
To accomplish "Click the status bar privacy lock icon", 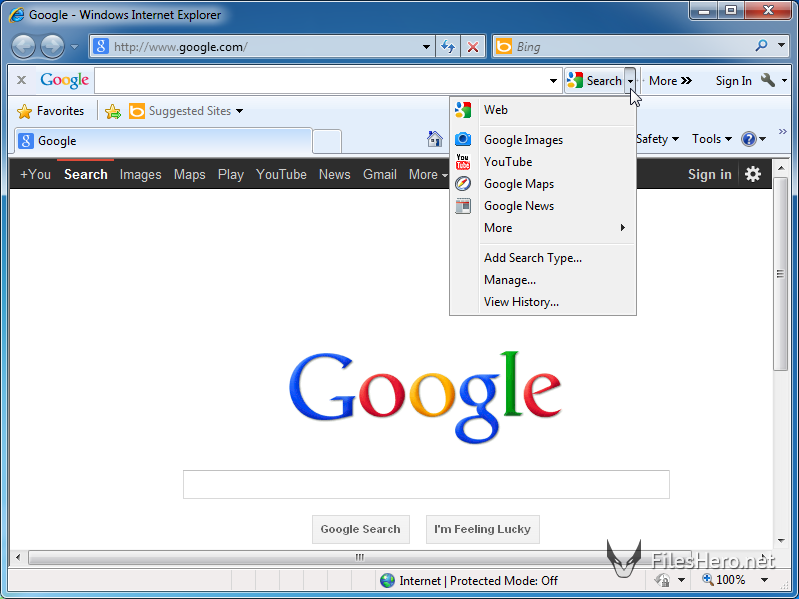I will click(662, 580).
